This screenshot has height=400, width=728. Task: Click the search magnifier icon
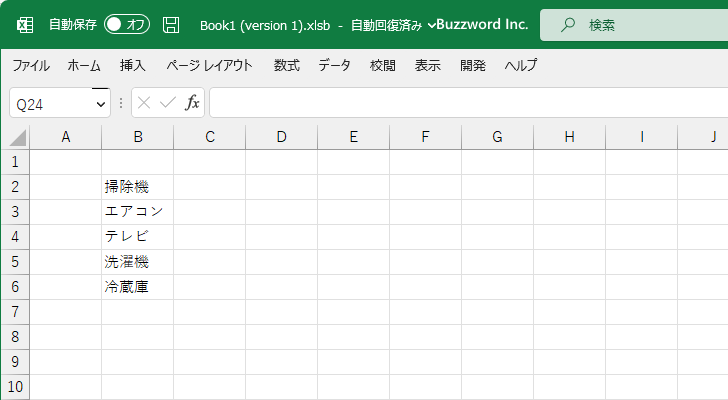tap(567, 25)
